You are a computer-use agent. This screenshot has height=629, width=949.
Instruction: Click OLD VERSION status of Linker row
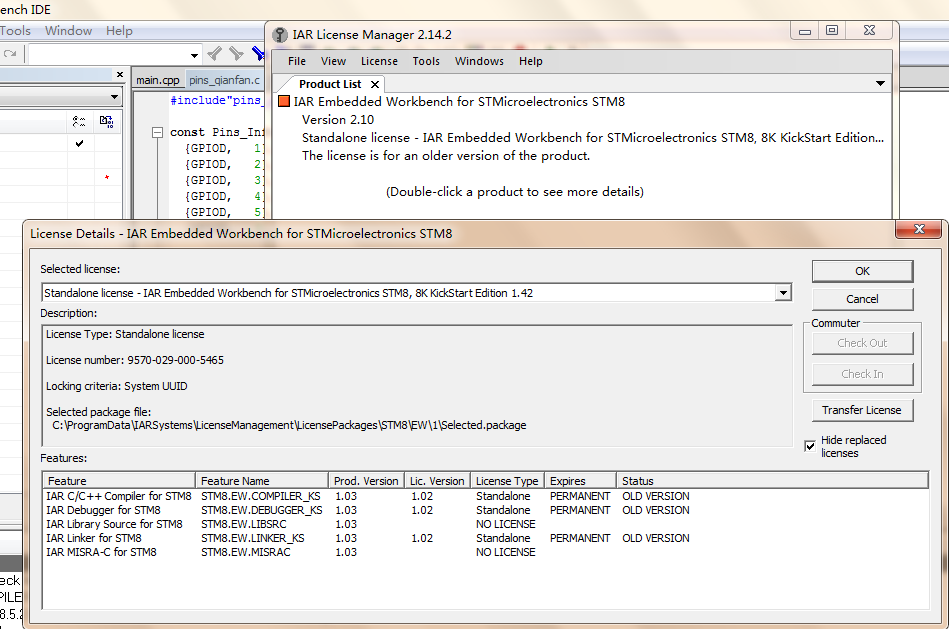(x=655, y=538)
